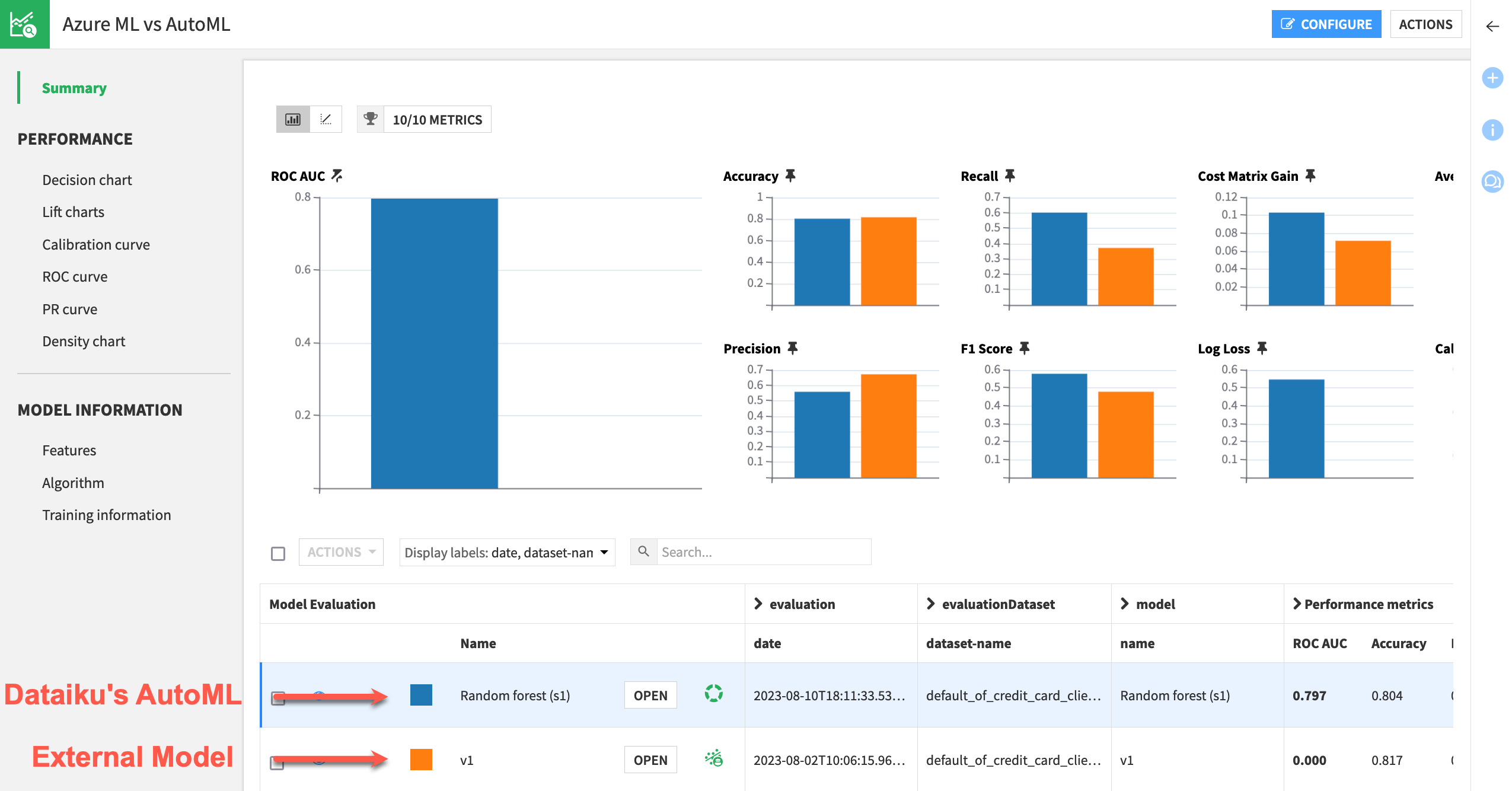Click the orange swatch for v1
The image size is (1512, 791).
point(421,760)
